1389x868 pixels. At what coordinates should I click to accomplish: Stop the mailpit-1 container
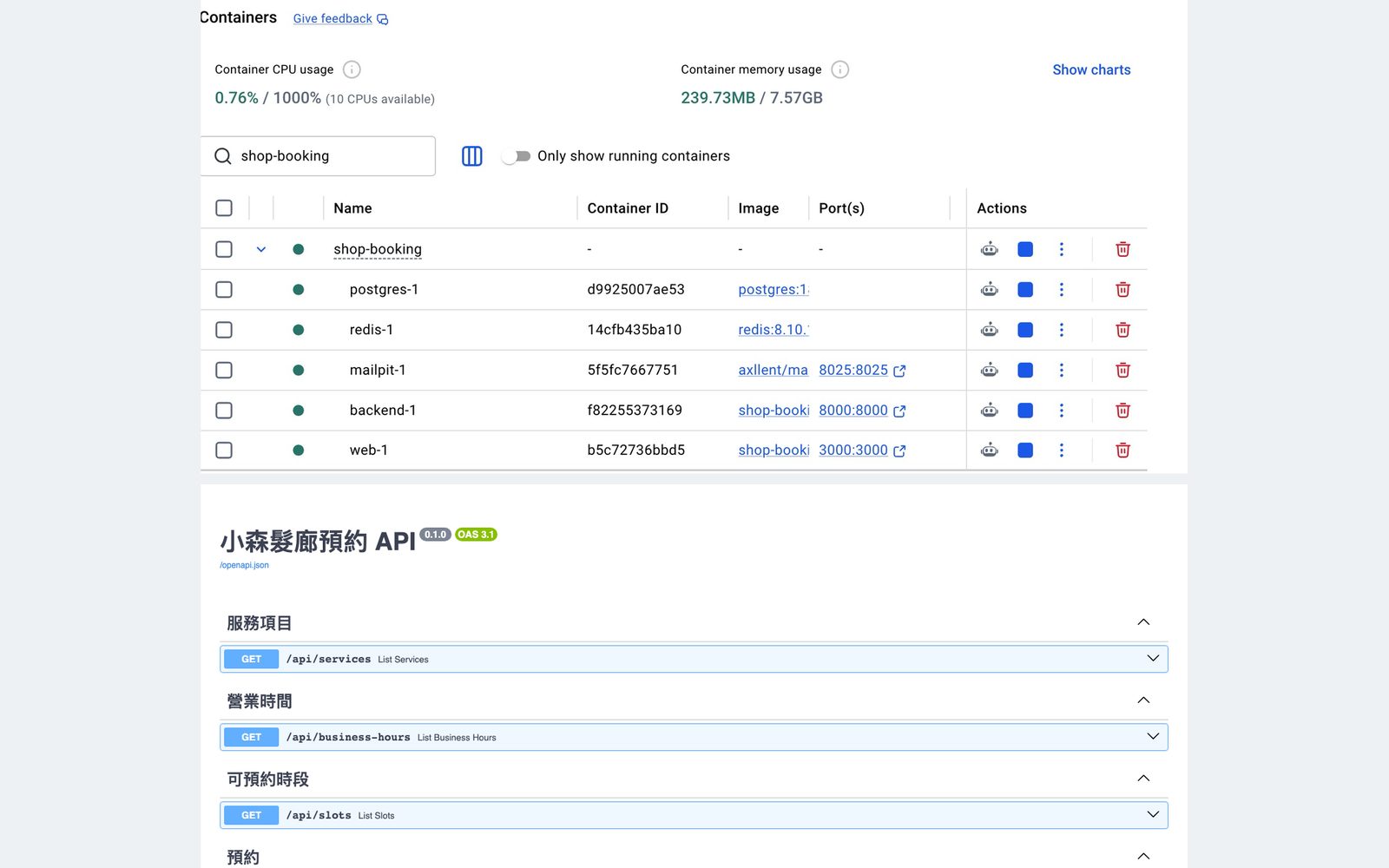pyautogui.click(x=1025, y=370)
